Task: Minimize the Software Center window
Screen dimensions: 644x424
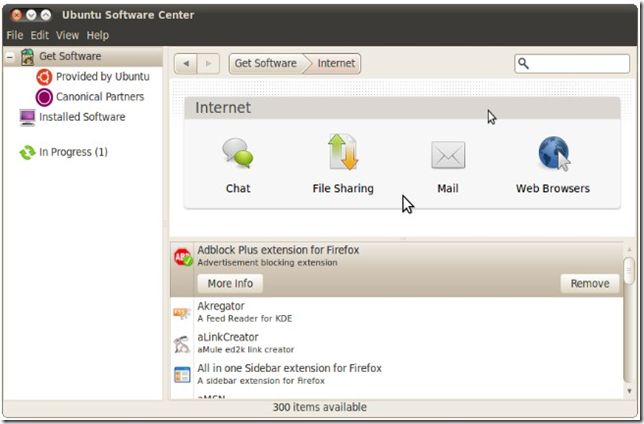Action: 31,15
